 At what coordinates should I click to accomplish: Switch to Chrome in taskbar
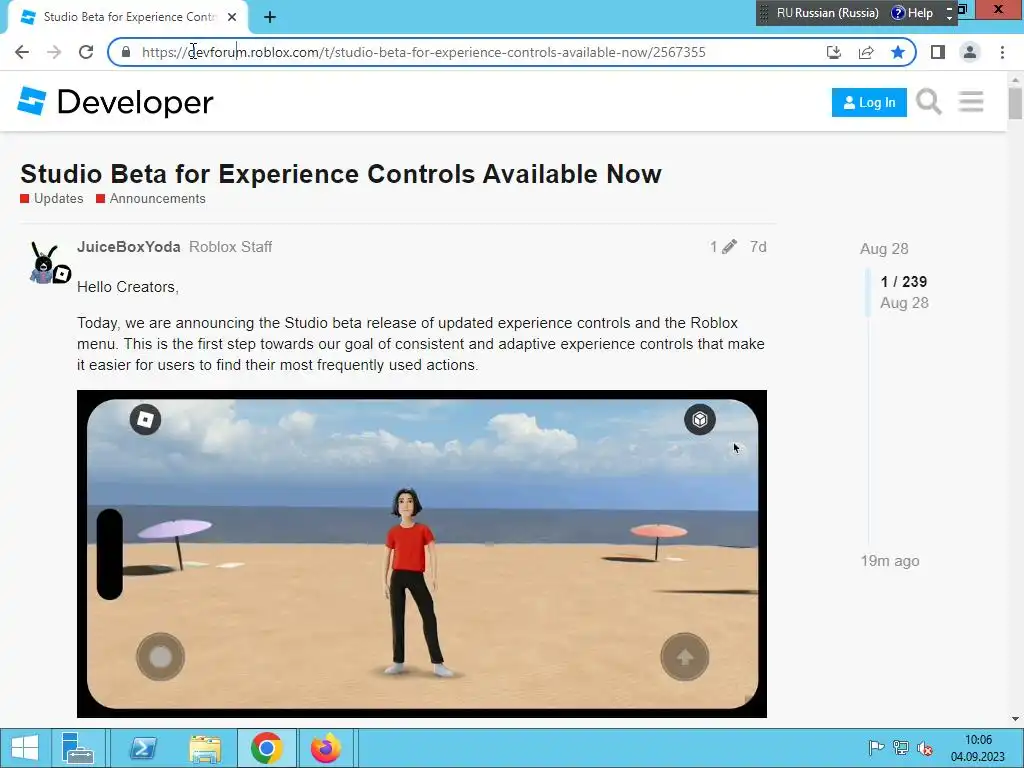click(x=266, y=748)
